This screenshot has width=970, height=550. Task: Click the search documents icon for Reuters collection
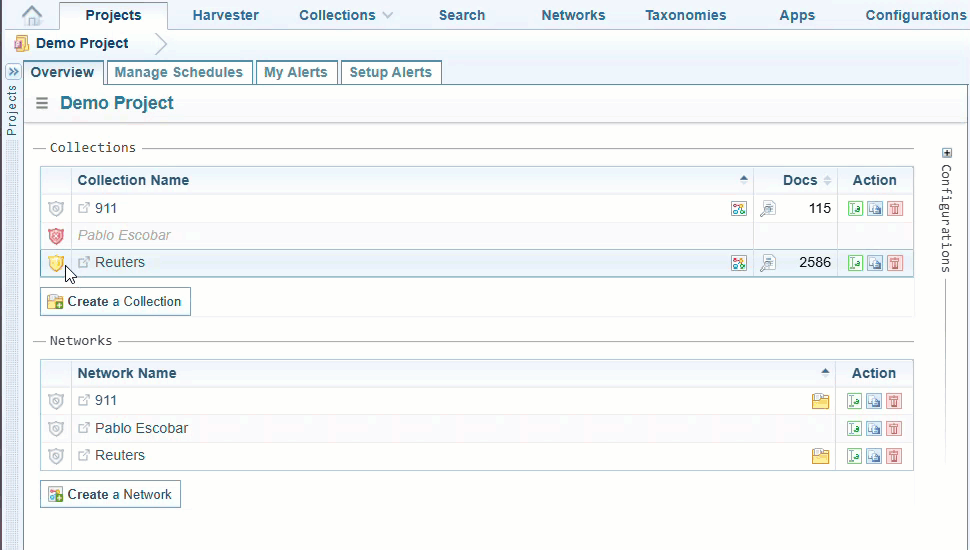click(767, 263)
